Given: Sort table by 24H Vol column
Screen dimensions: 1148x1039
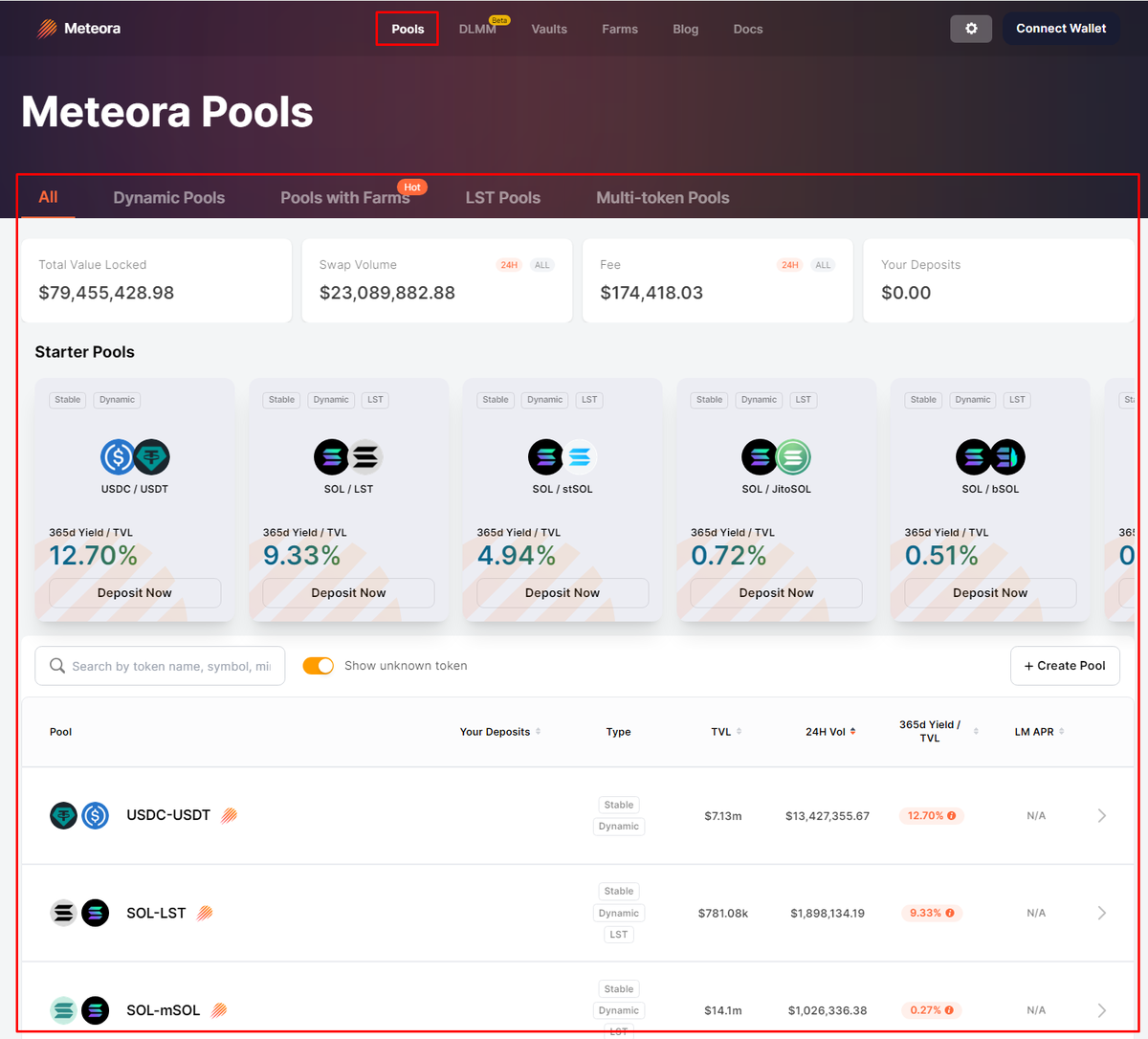Looking at the screenshot, I should [830, 732].
